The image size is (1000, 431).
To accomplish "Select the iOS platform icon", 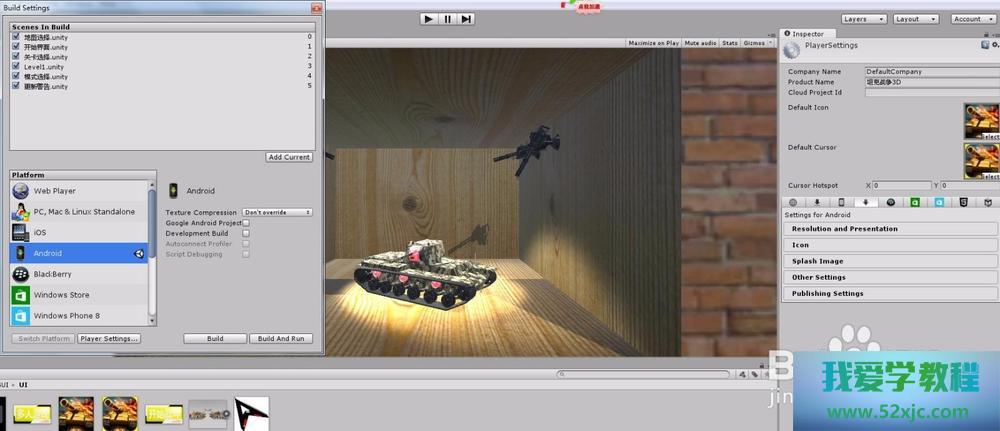I will [x=21, y=232].
